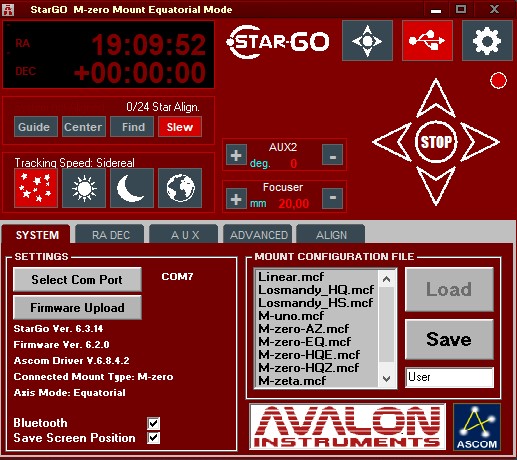517x460 pixels.
Task: Select Losmandy_HQ.mcf in file list
Action: [x=316, y=290]
